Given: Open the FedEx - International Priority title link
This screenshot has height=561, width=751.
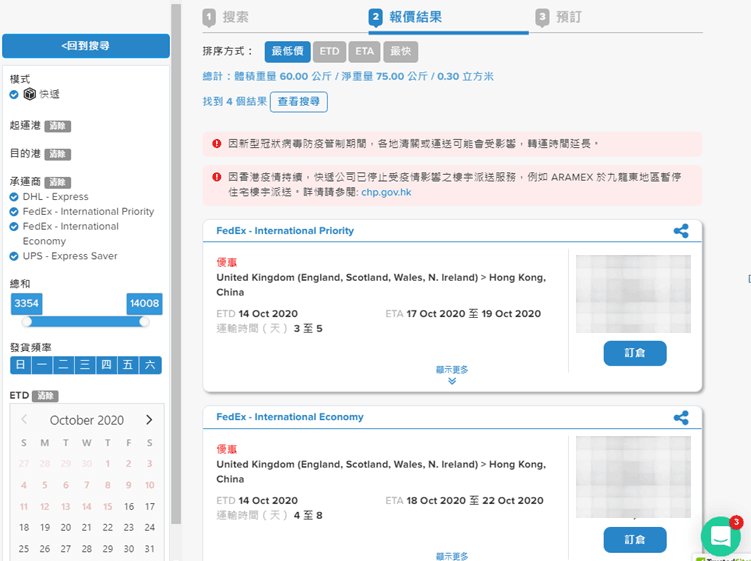Looking at the screenshot, I should (285, 231).
